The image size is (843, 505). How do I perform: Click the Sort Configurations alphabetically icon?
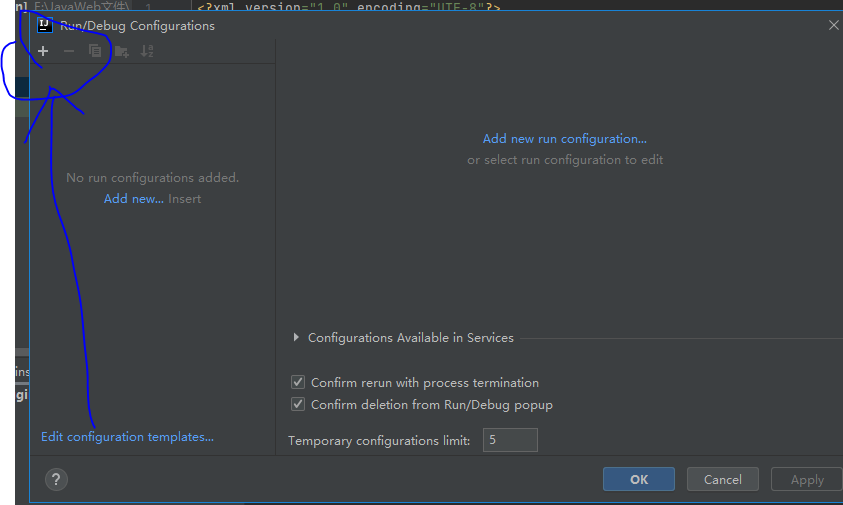147,51
